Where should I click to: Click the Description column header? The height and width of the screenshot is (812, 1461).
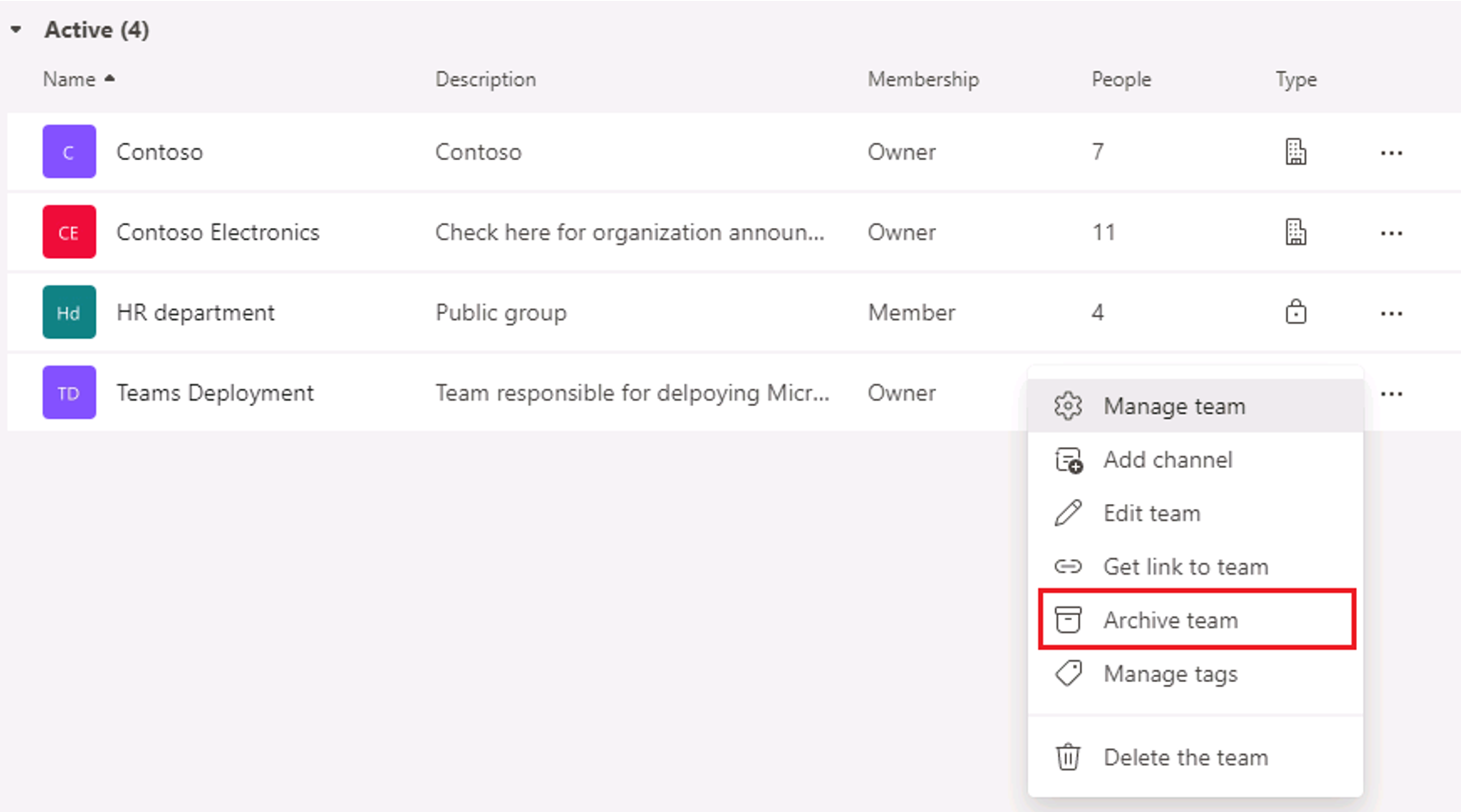point(485,79)
